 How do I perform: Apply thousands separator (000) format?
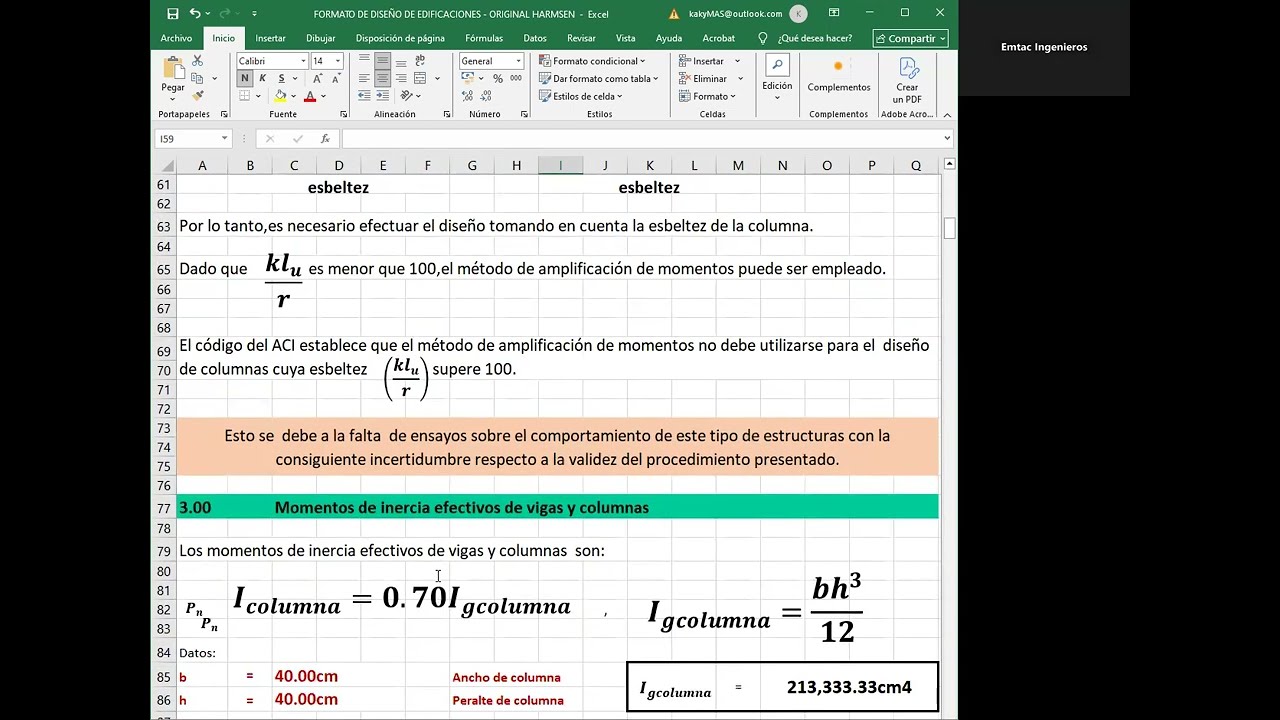[516, 78]
